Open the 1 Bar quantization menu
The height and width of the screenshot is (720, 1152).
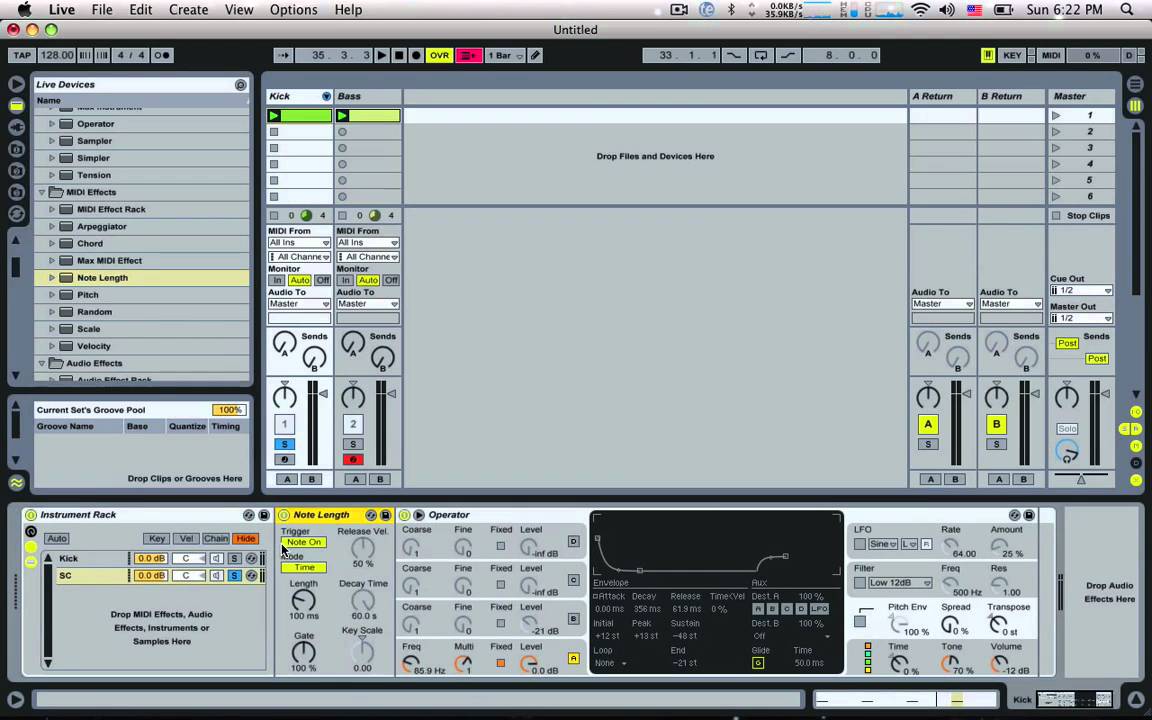coord(505,55)
